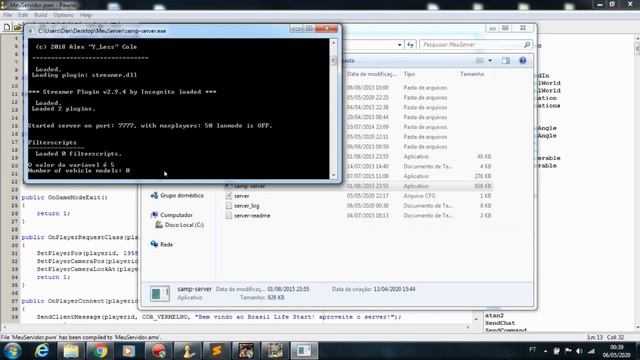Click the SendClientMessage code line
The height and width of the screenshot is (360, 640).
point(219,317)
